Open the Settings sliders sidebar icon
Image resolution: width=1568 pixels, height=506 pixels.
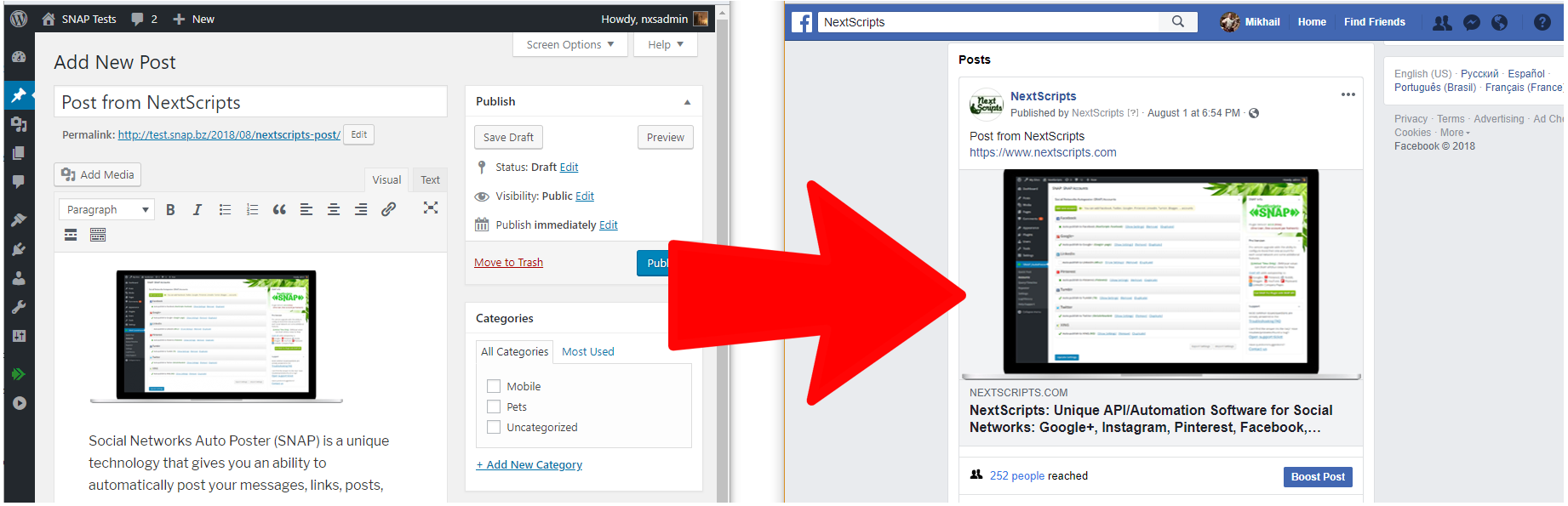click(19, 336)
